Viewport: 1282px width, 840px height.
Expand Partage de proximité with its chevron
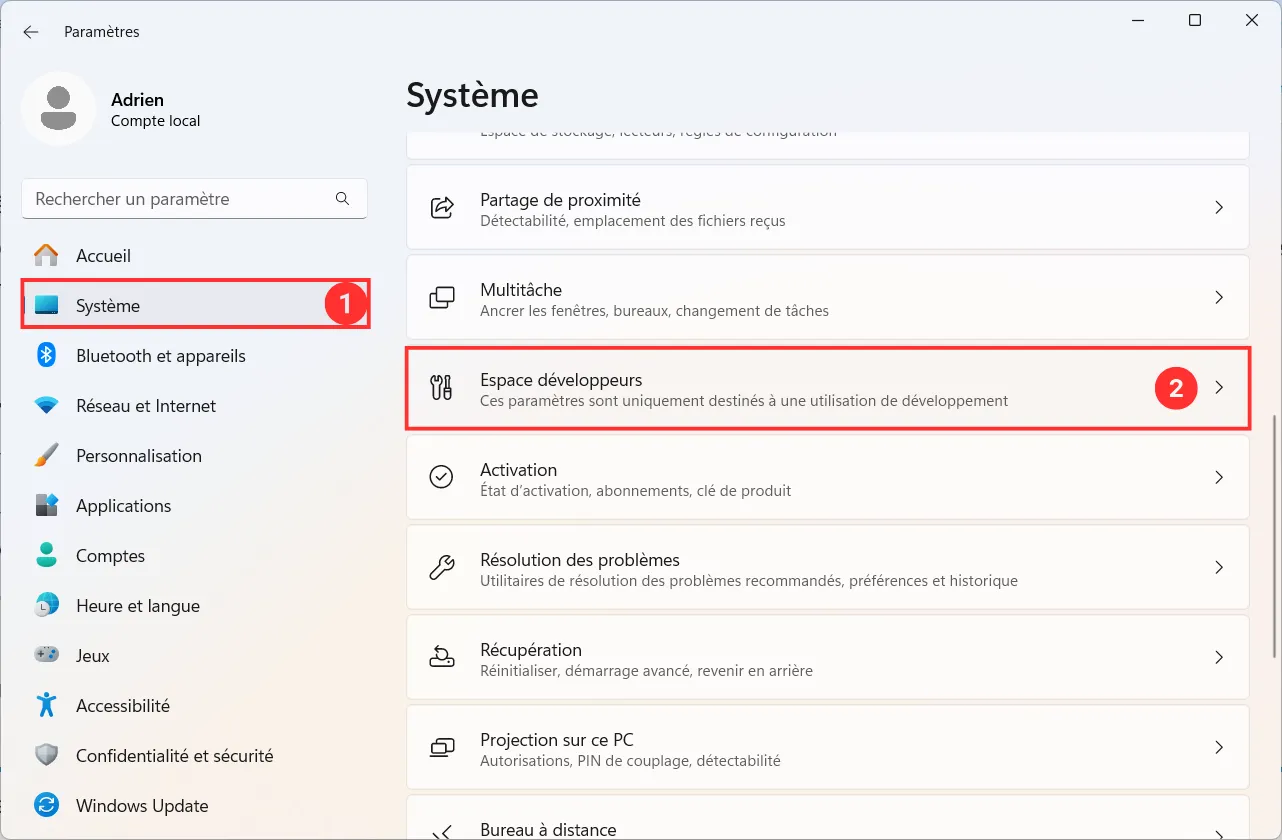(x=1219, y=208)
